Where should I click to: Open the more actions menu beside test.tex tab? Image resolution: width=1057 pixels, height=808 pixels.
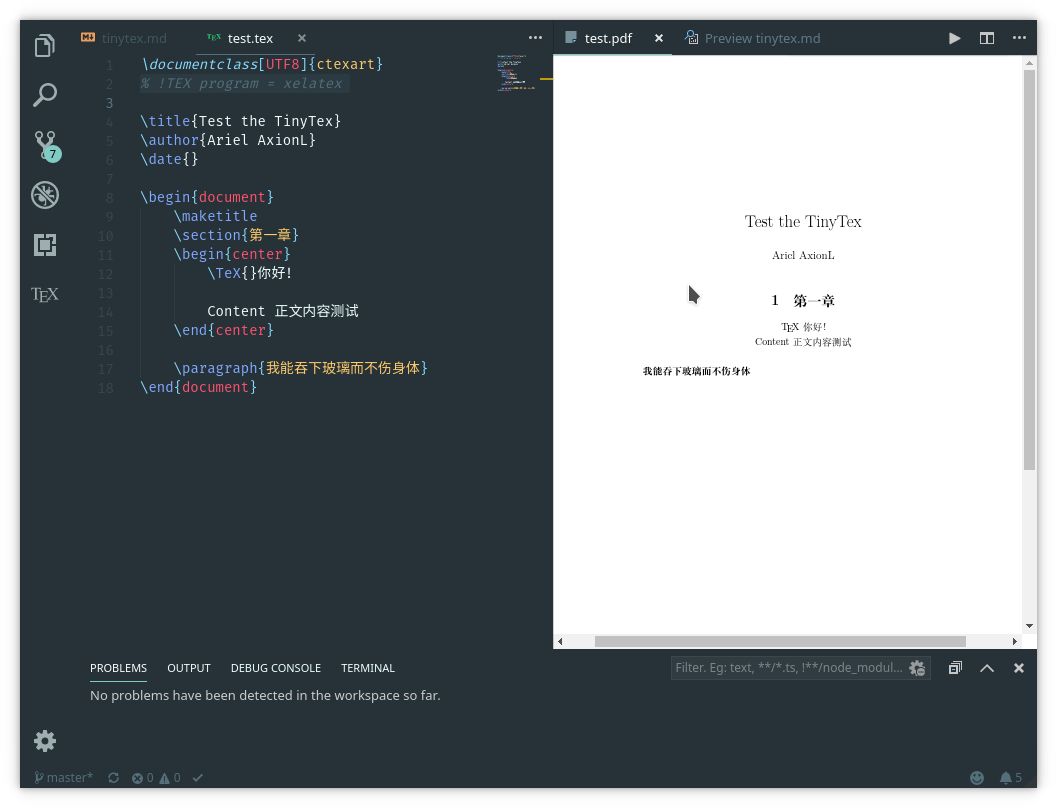point(535,37)
